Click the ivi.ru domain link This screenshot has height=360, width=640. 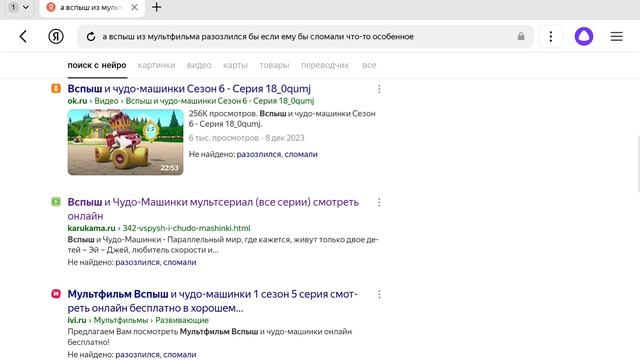[x=77, y=320]
